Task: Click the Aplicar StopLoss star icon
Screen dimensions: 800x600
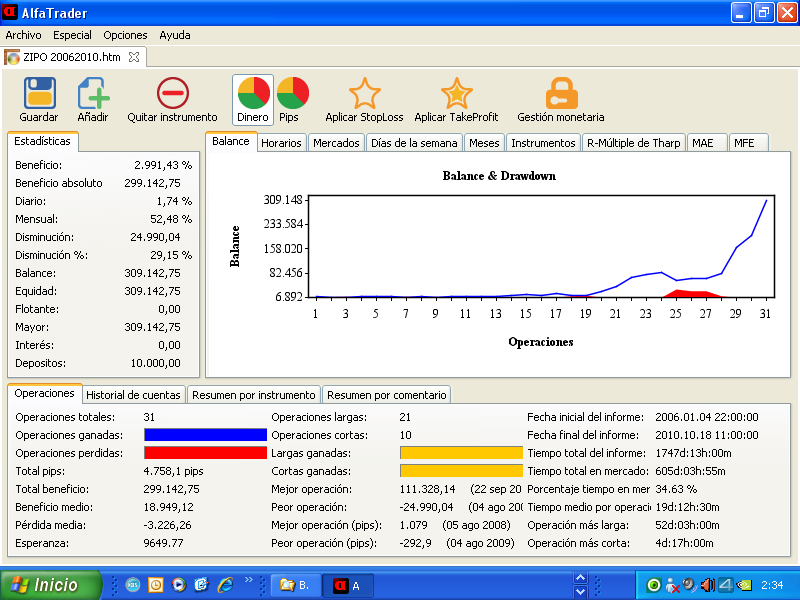Action: point(364,94)
